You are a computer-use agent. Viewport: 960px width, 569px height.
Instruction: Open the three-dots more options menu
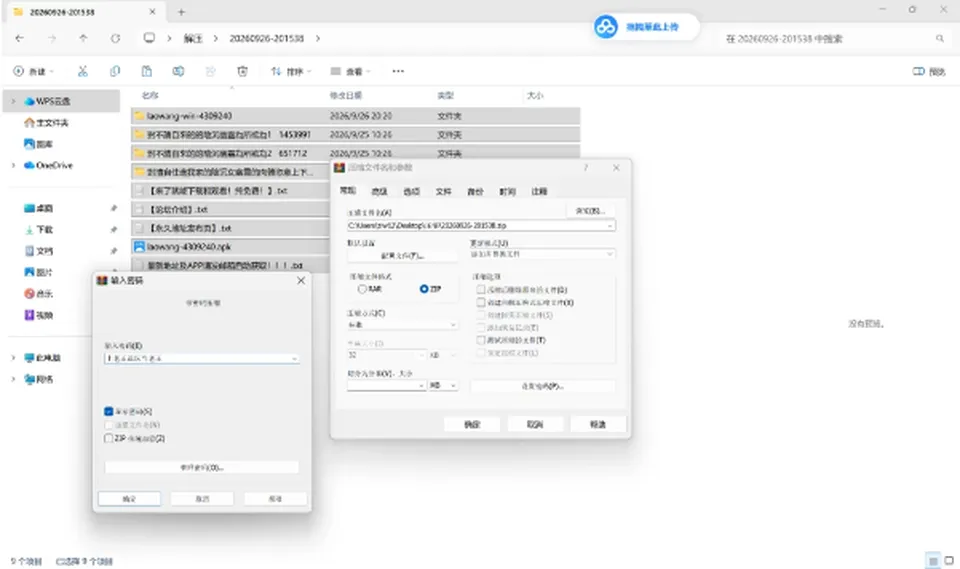pos(398,71)
